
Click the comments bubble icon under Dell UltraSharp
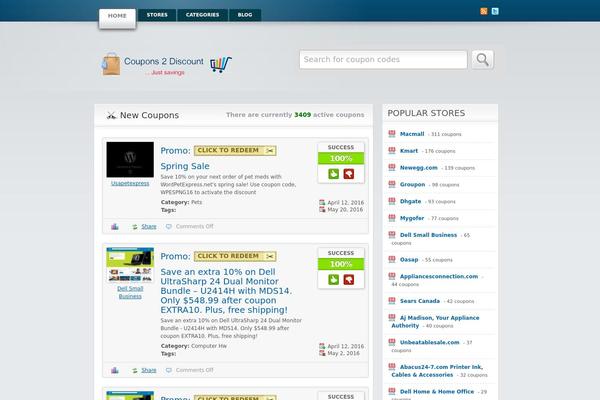coord(169,370)
